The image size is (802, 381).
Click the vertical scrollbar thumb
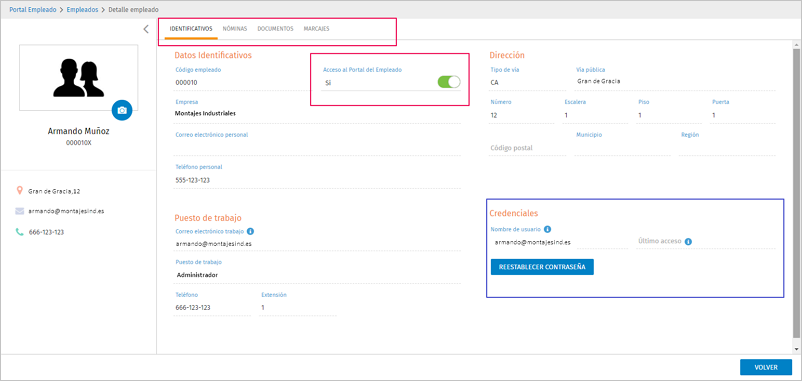(x=797, y=193)
